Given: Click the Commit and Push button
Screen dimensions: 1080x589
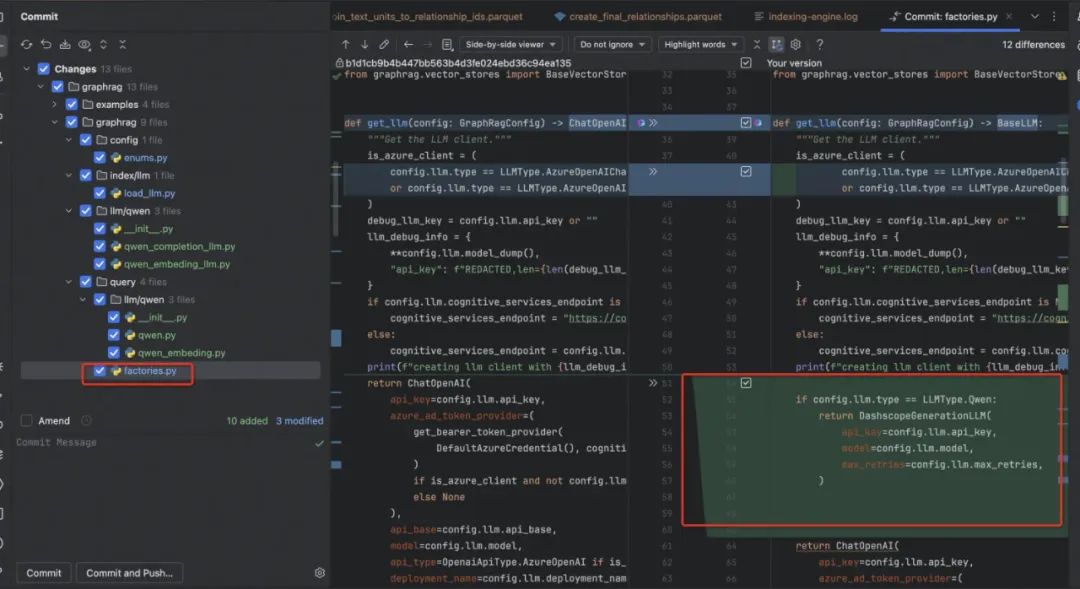Looking at the screenshot, I should click(129, 573).
